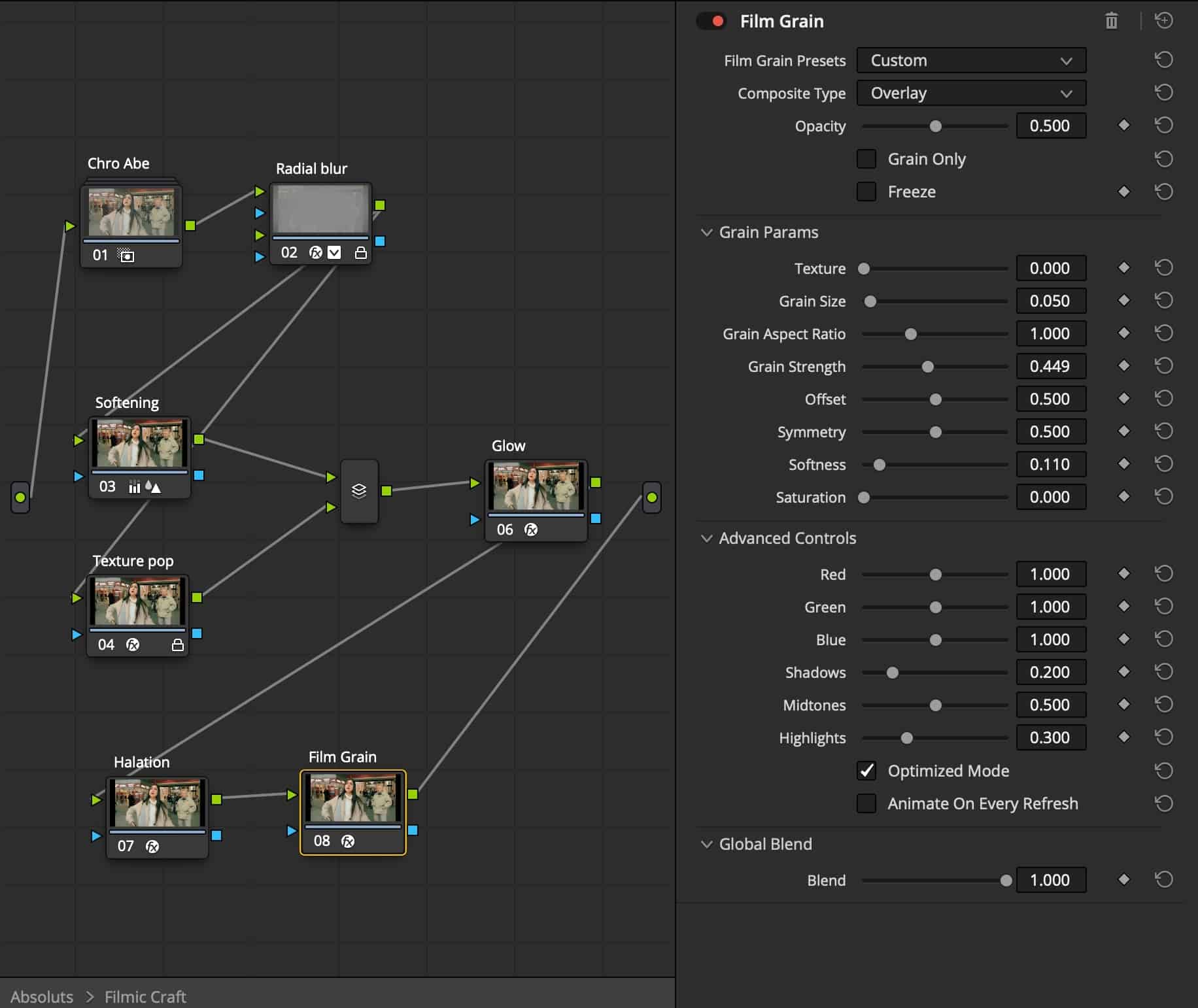The width and height of the screenshot is (1198, 1008).
Task: Add keyframe for the Blend parameter
Action: (x=1123, y=880)
